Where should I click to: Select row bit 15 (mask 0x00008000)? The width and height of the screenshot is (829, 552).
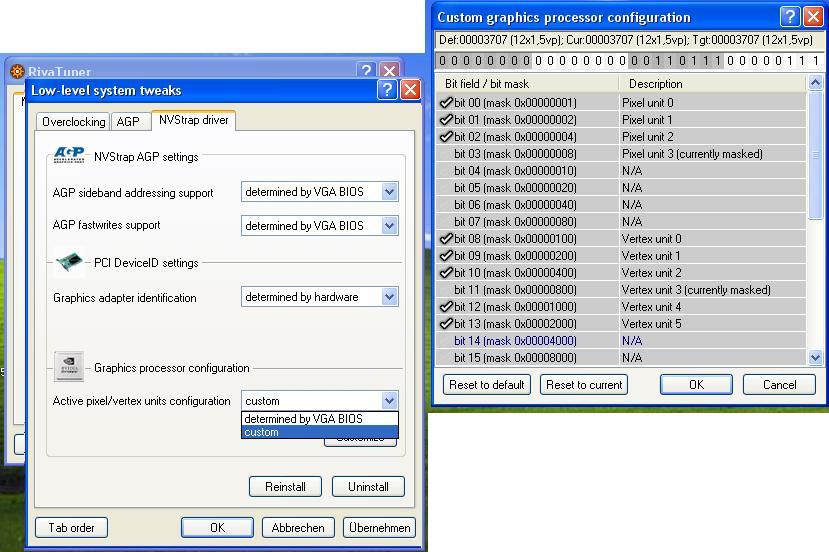pos(621,357)
